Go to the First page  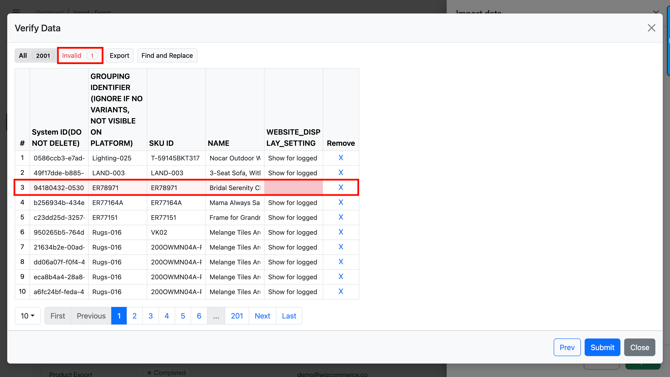tap(58, 316)
